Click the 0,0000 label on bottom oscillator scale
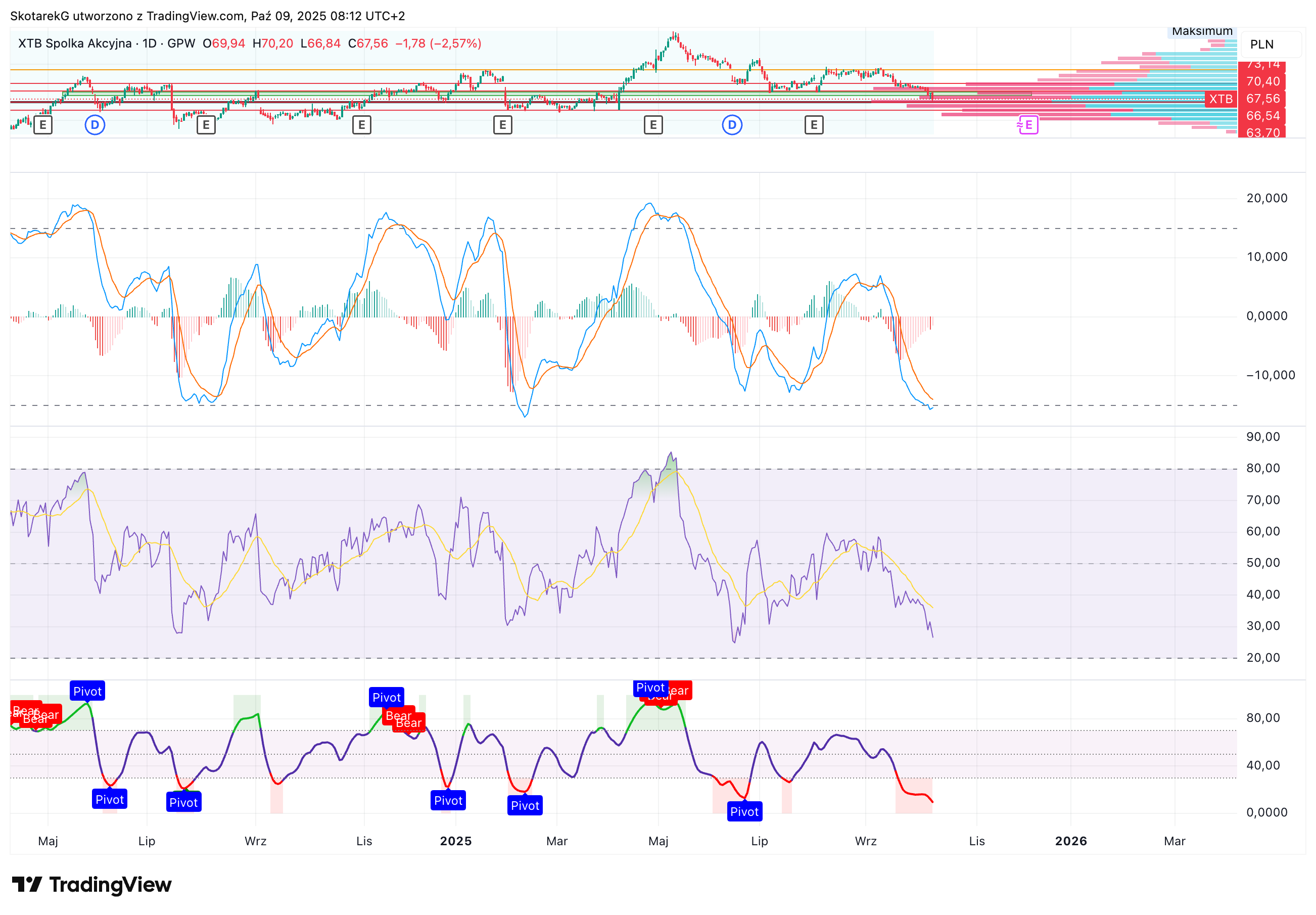Viewport: 1316px width, 915px height. coord(1266,812)
